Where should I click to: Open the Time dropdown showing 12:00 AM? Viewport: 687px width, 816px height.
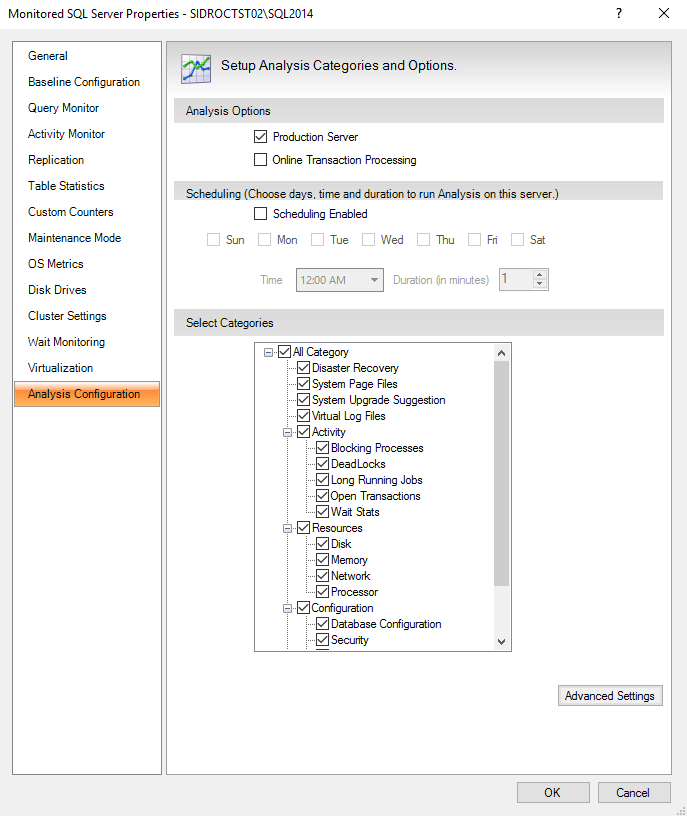coord(340,280)
